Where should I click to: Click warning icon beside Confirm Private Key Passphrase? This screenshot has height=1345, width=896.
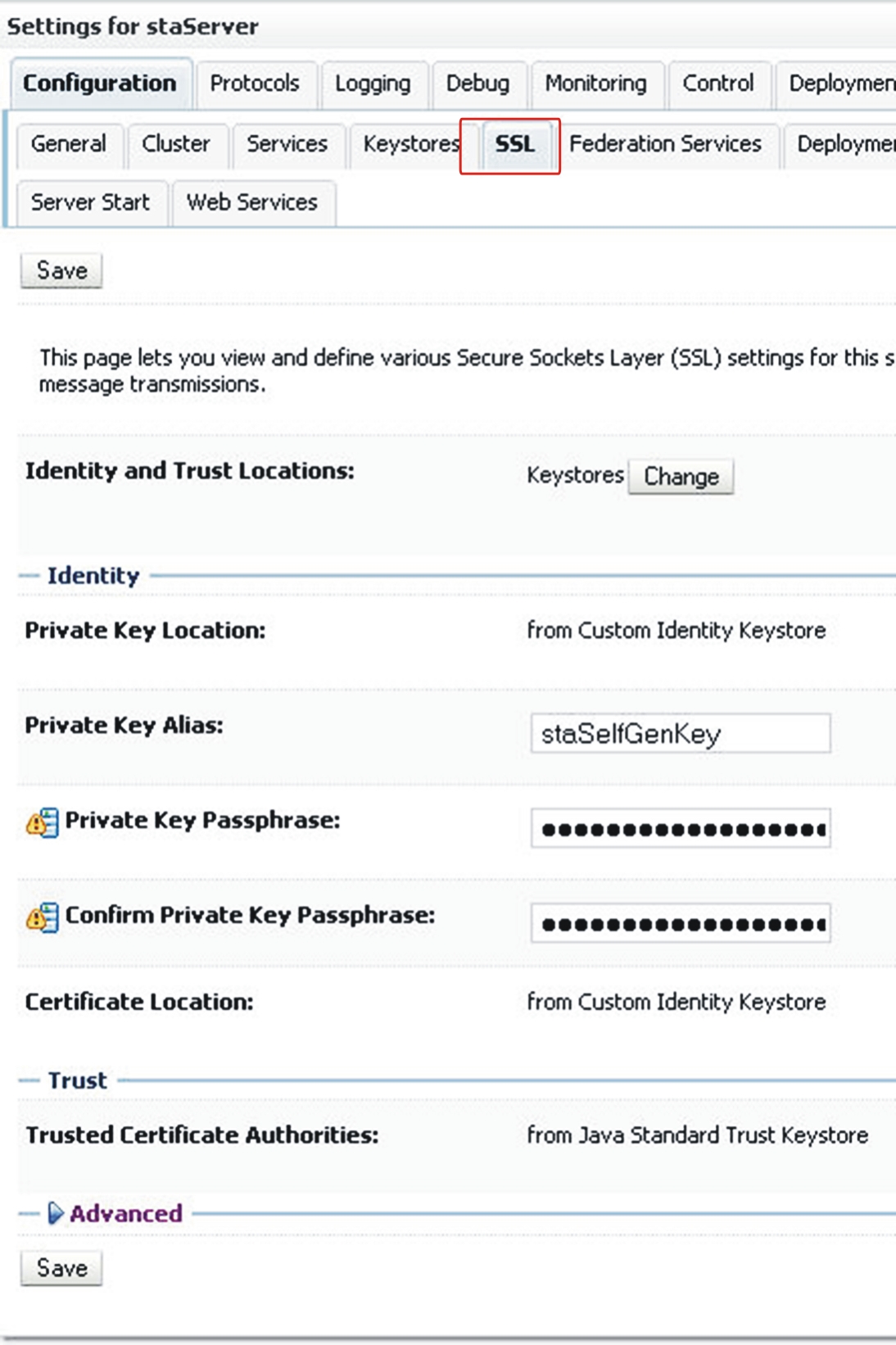[x=42, y=917]
